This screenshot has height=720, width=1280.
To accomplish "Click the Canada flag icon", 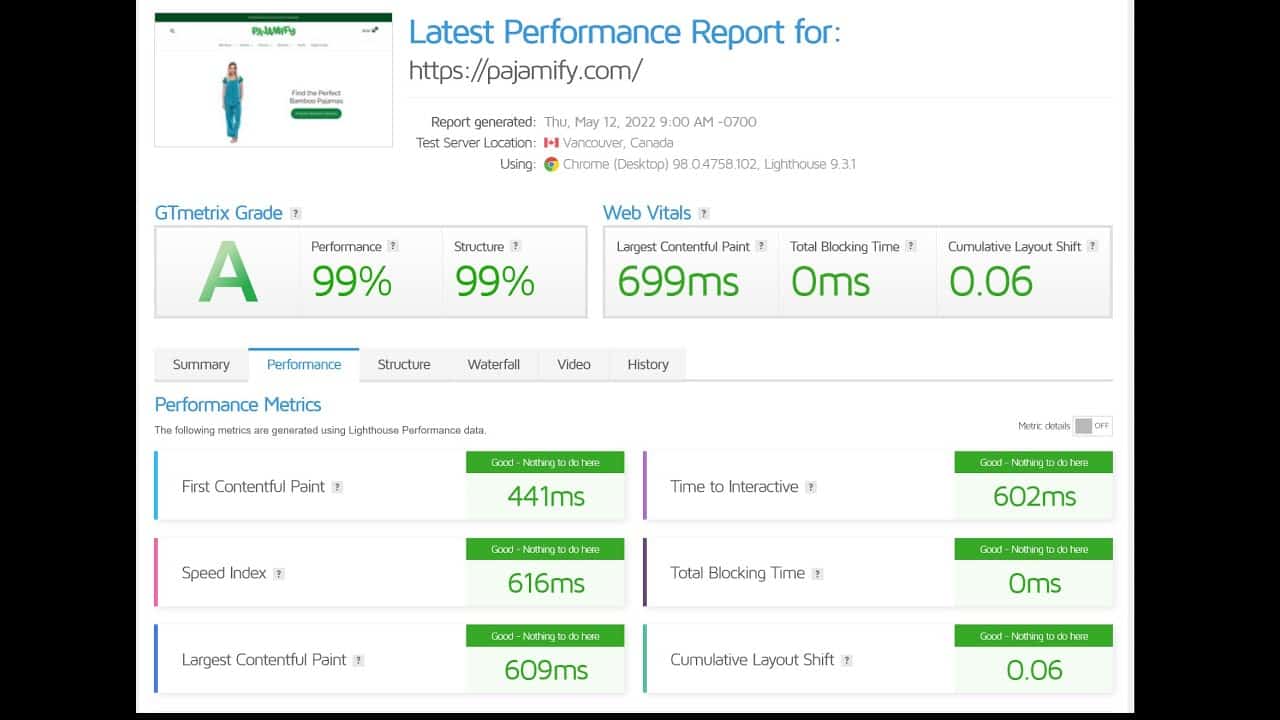I will (x=551, y=143).
